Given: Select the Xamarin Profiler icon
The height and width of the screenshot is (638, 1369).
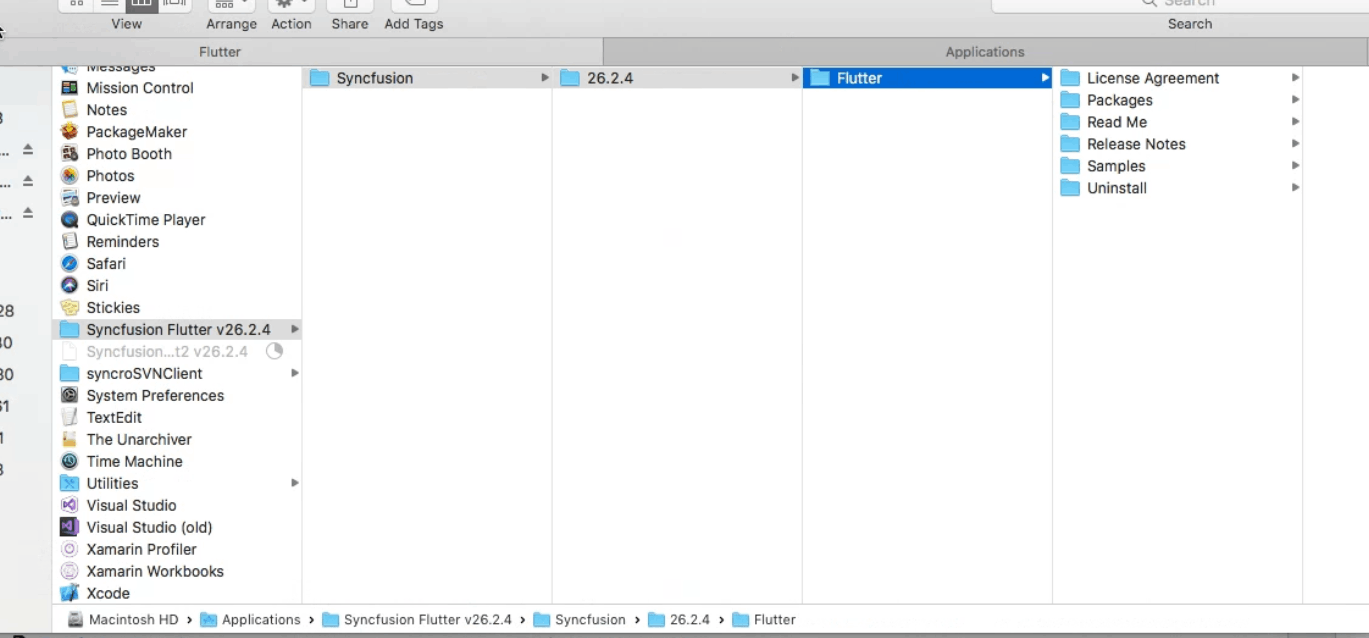Looking at the screenshot, I should coord(69,550).
